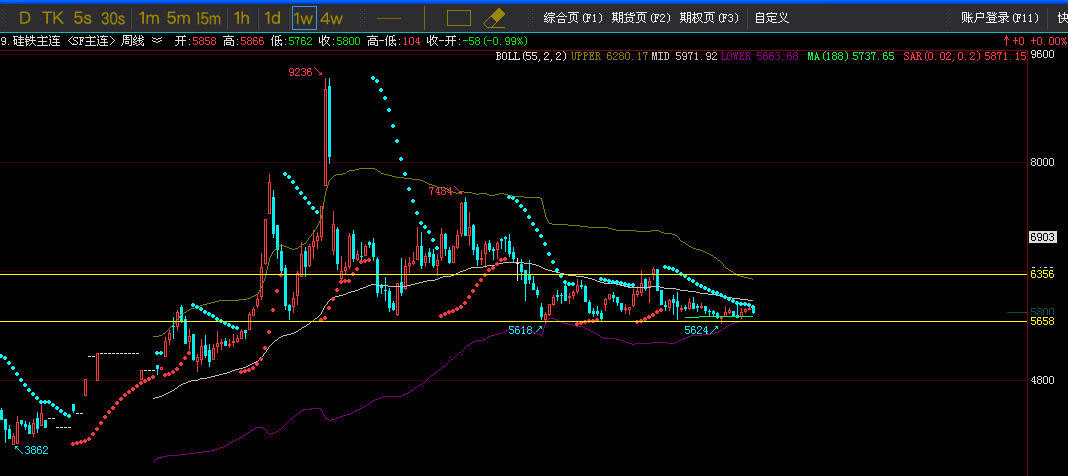Image resolution: width=1068 pixels, height=476 pixels.
Task: Click the 4800 price axis label
Action: [1043, 380]
